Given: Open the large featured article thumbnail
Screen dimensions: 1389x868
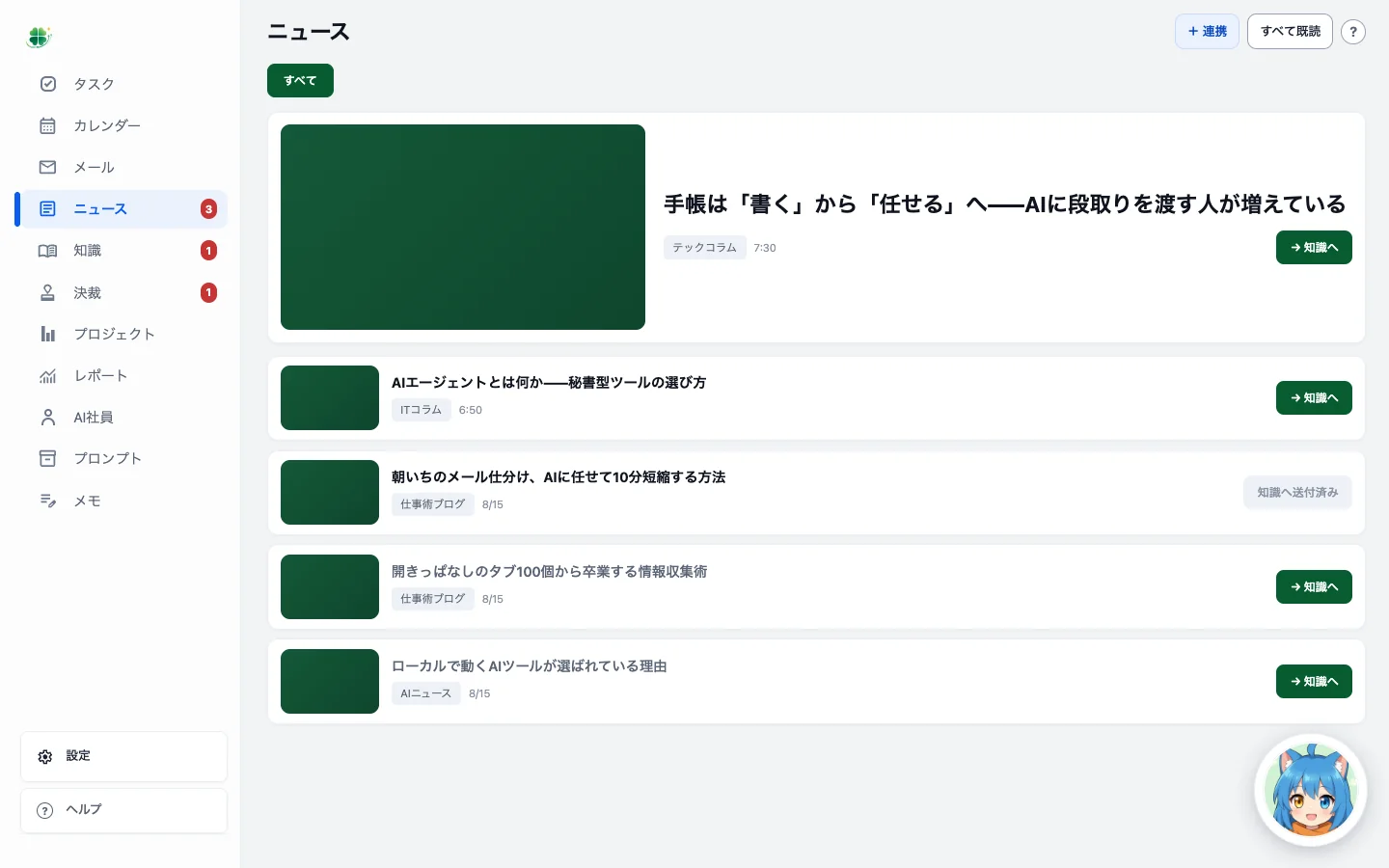Looking at the screenshot, I should point(463,228).
